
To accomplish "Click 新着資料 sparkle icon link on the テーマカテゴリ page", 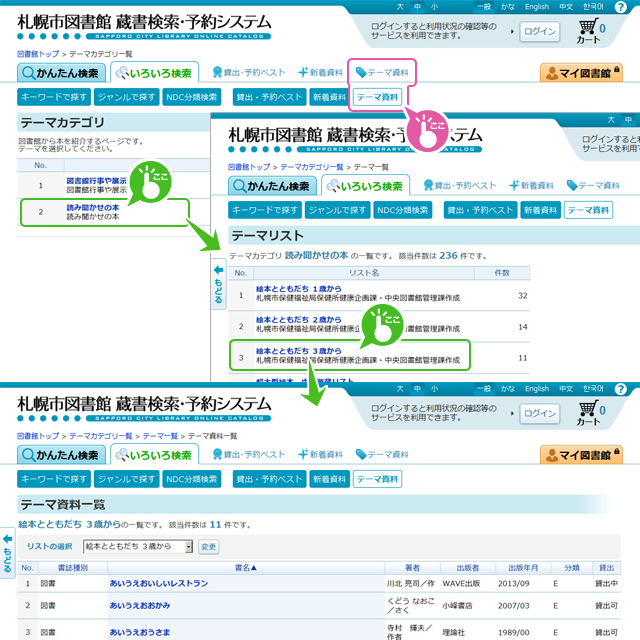I will click(320, 73).
